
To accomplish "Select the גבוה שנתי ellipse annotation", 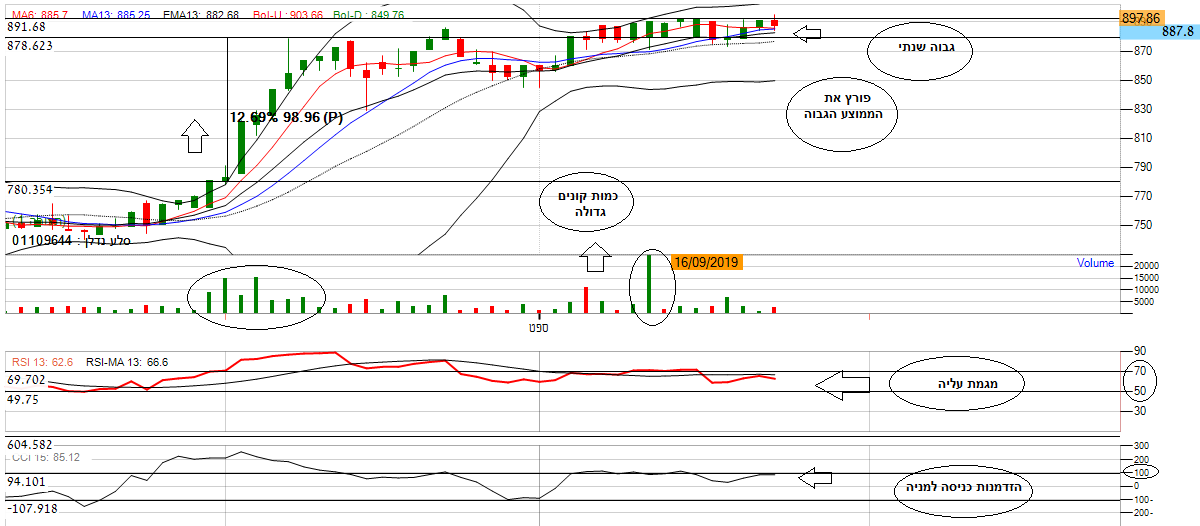I will (x=920, y=49).
